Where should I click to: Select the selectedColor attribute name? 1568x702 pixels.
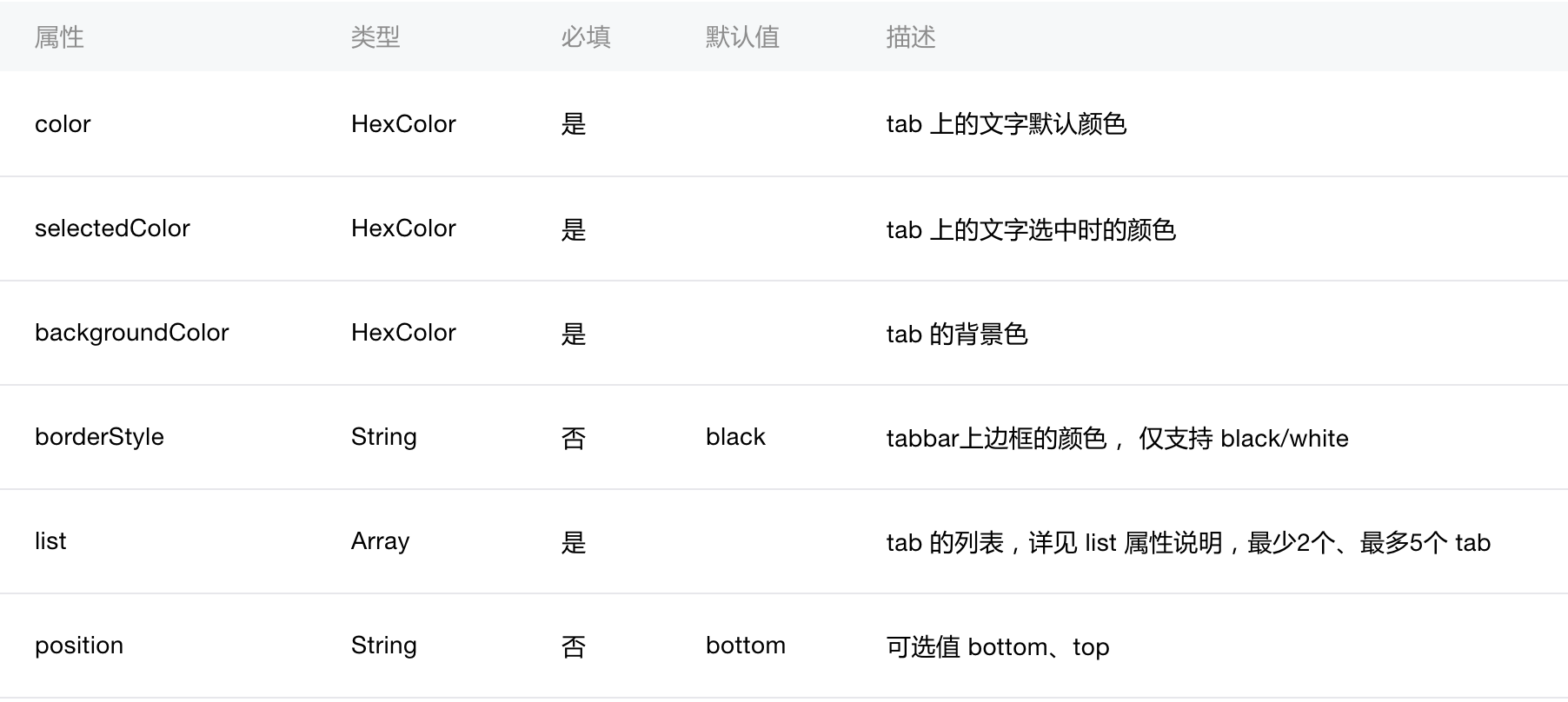(112, 228)
